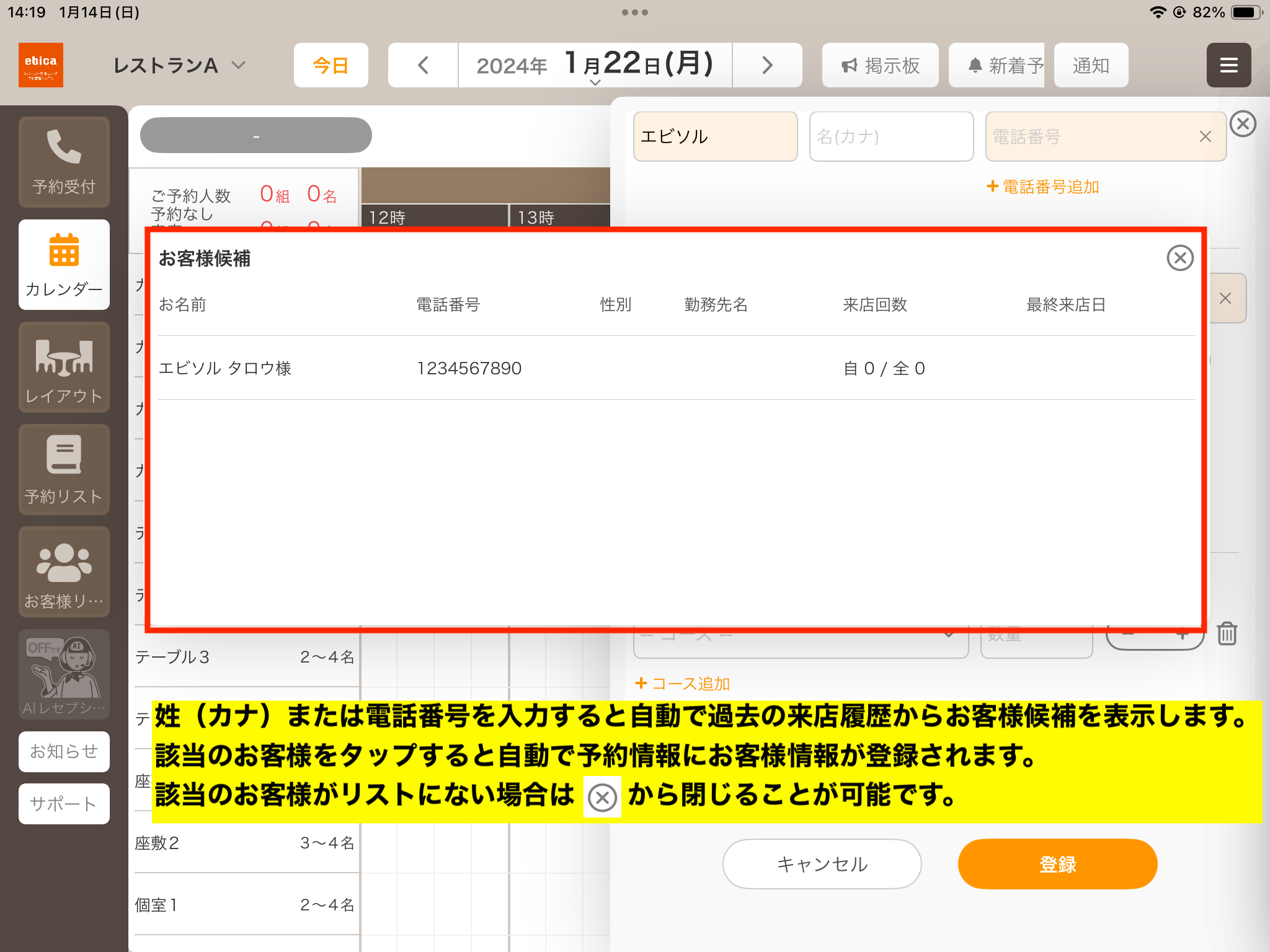Clear the 電話番号 field with X
The image size is (1270, 952).
tap(1205, 136)
